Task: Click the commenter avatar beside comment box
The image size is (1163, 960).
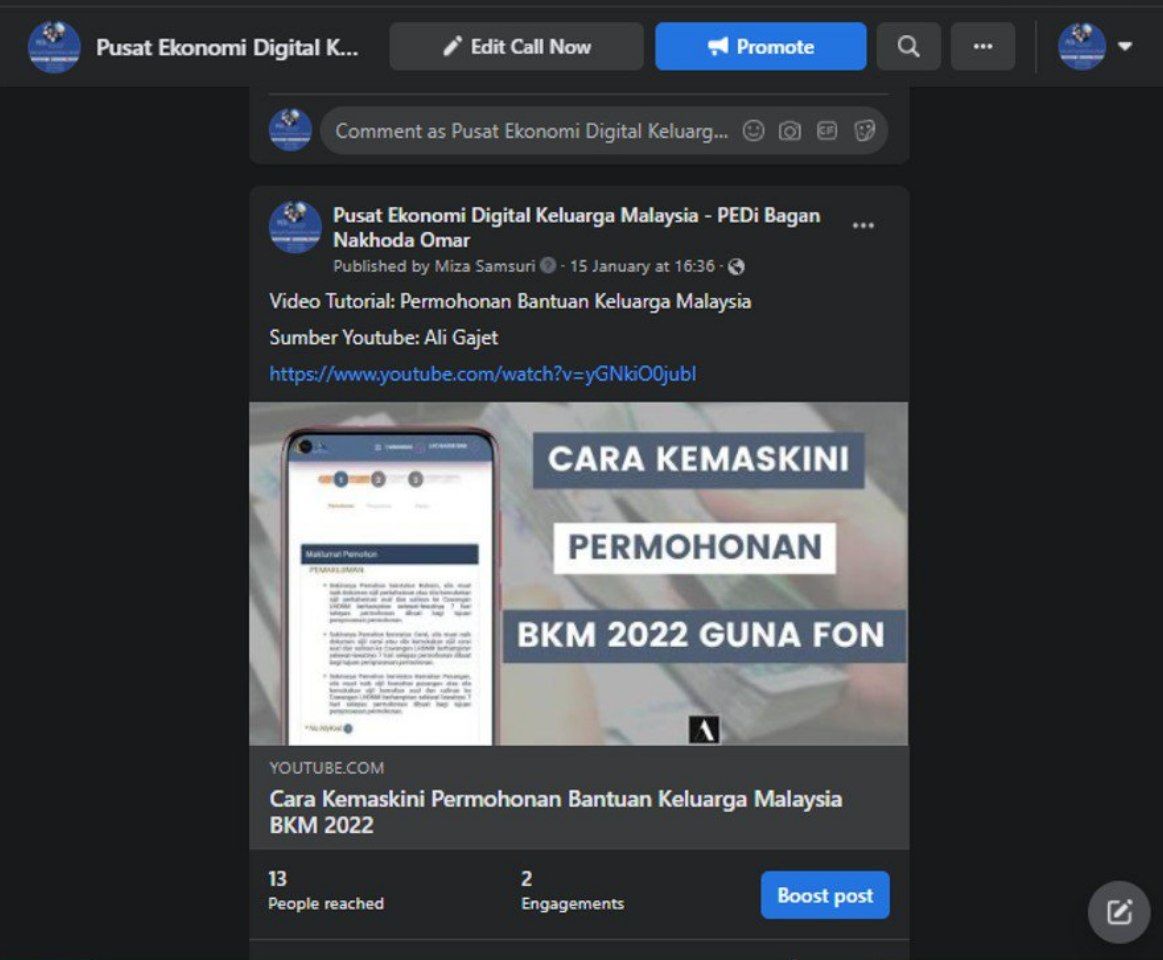Action: [290, 130]
